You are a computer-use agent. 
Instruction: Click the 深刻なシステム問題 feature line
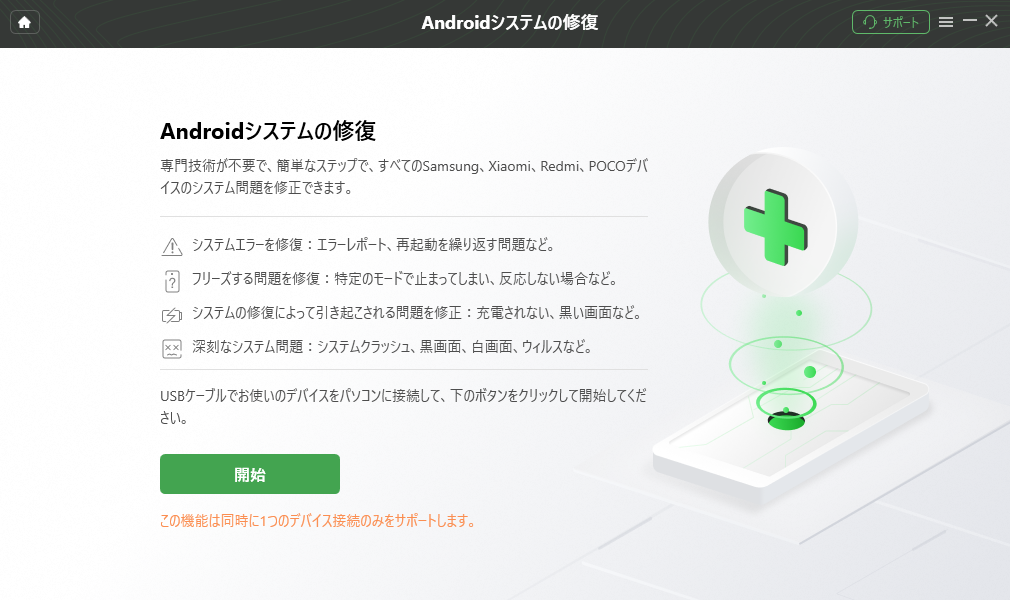pos(392,347)
